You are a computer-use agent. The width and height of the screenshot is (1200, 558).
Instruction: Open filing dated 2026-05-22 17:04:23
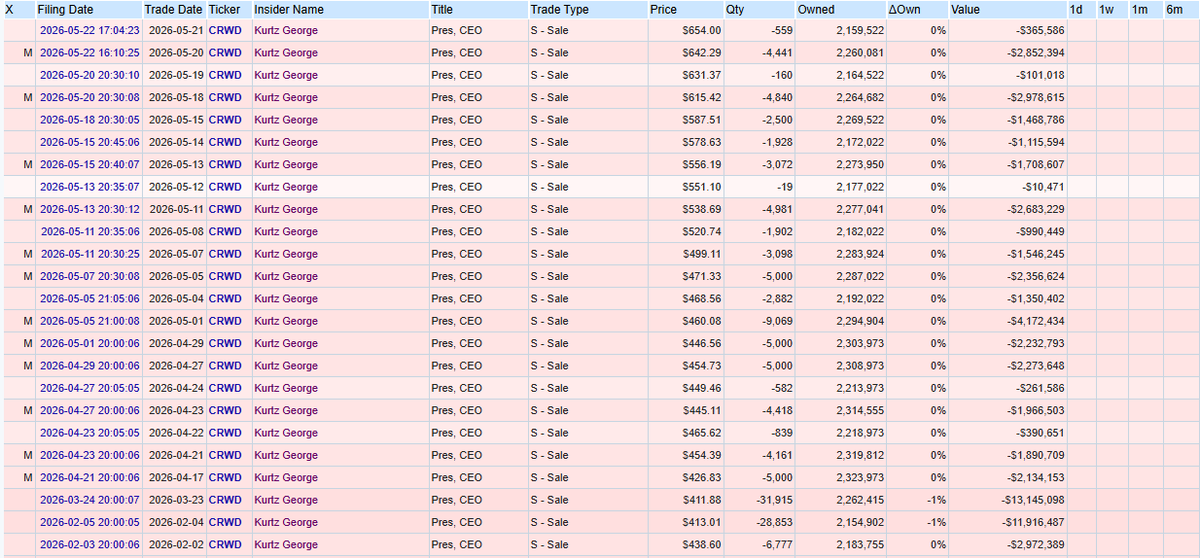tap(89, 30)
